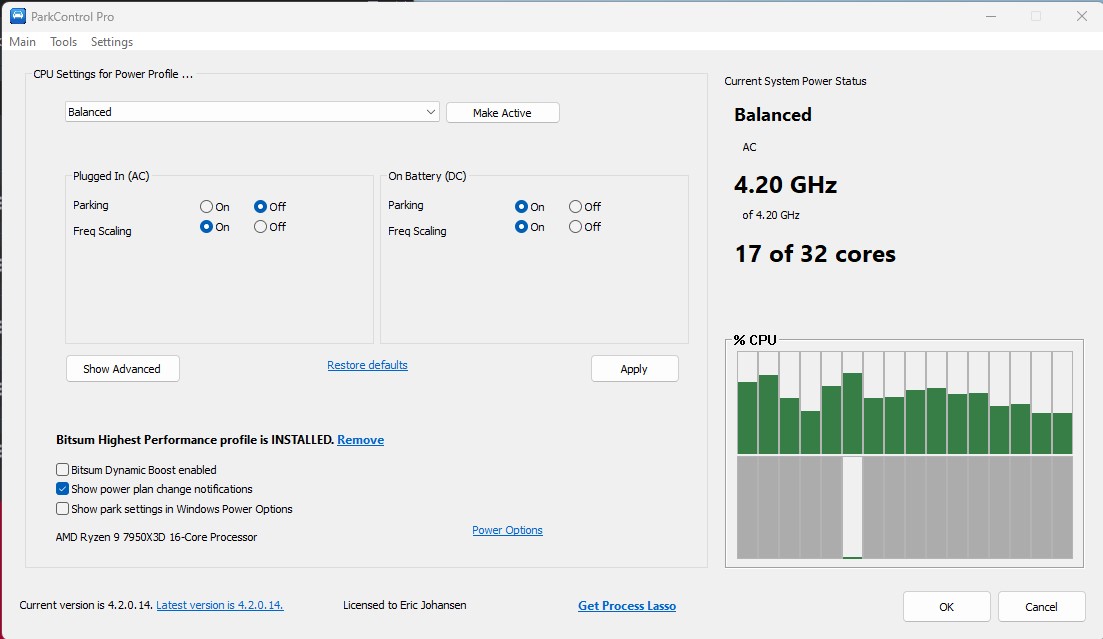1103x639 pixels.
Task: Close the ParkControl Pro window
Action: coord(1081,16)
